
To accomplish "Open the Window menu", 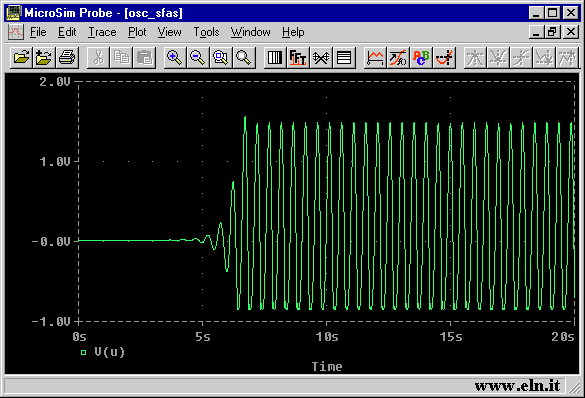I will (250, 32).
